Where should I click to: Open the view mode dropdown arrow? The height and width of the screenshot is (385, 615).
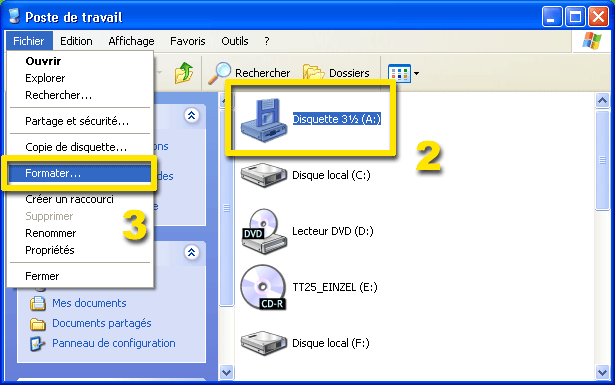[417, 73]
